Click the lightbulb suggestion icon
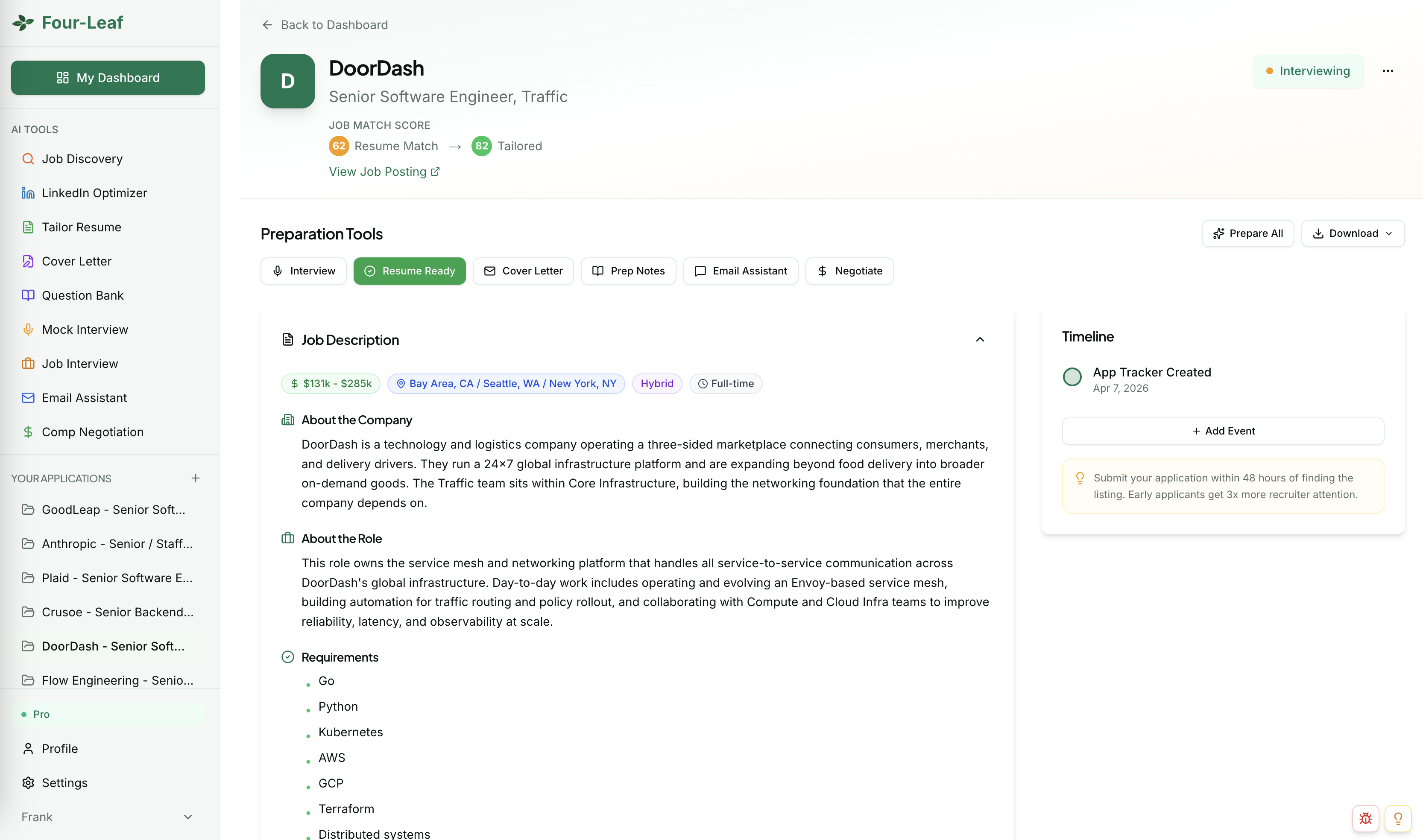1423x840 pixels. click(x=1397, y=818)
